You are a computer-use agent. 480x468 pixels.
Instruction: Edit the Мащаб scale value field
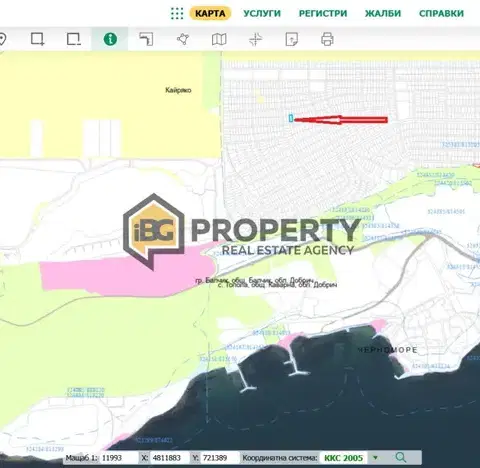[x=119, y=458]
